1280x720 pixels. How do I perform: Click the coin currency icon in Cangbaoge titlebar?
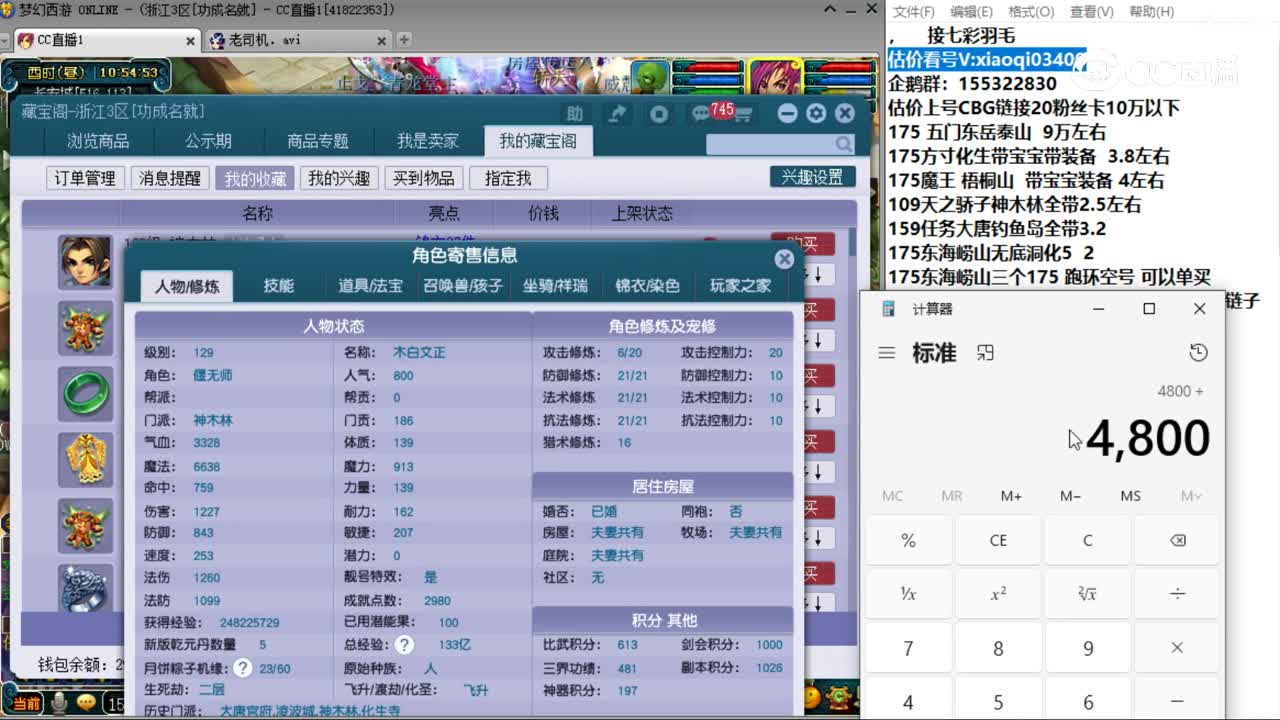pos(660,113)
